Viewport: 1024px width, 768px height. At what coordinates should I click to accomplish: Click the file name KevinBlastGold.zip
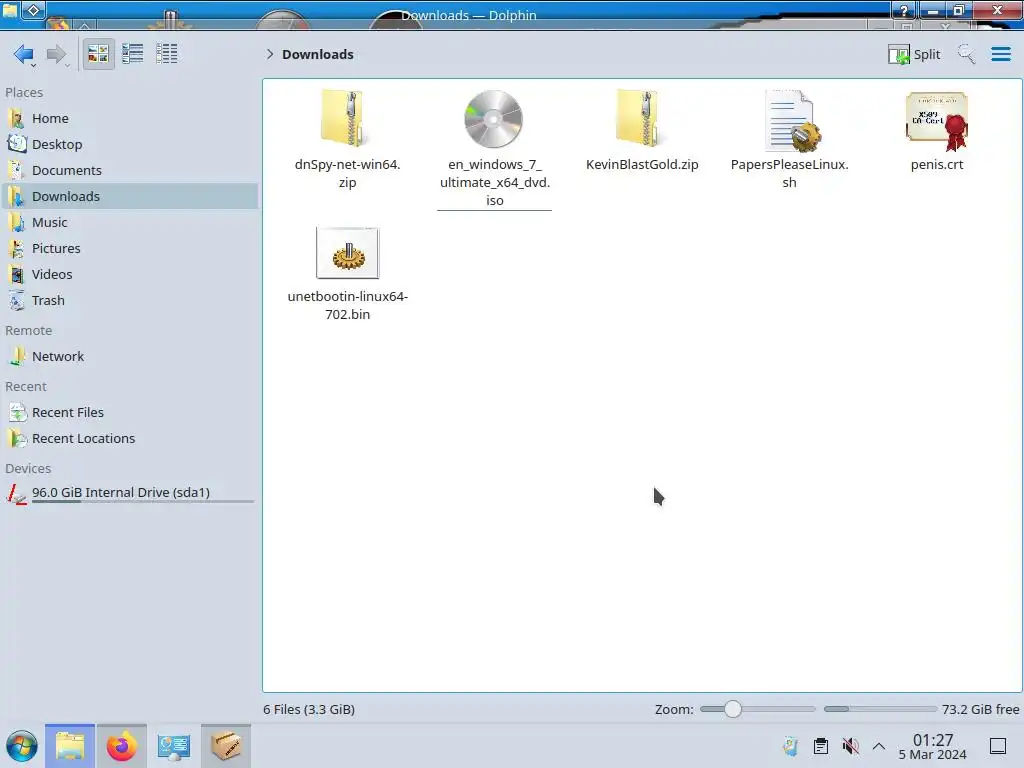642,165
